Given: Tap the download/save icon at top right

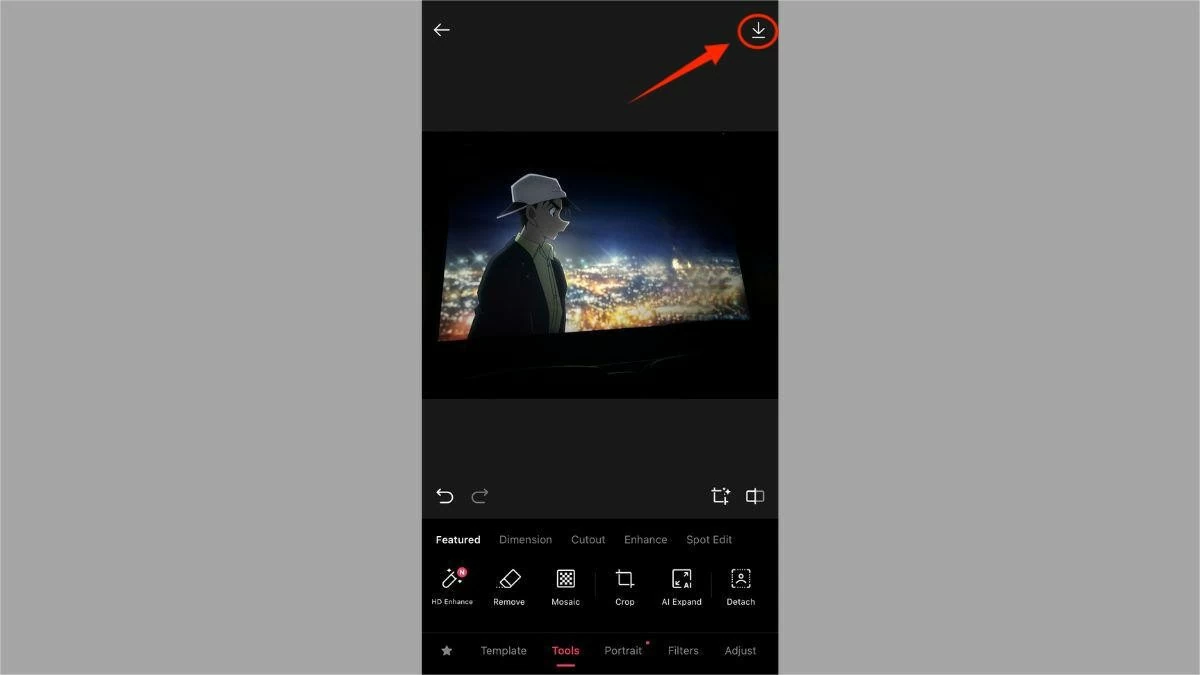Looking at the screenshot, I should (x=758, y=31).
